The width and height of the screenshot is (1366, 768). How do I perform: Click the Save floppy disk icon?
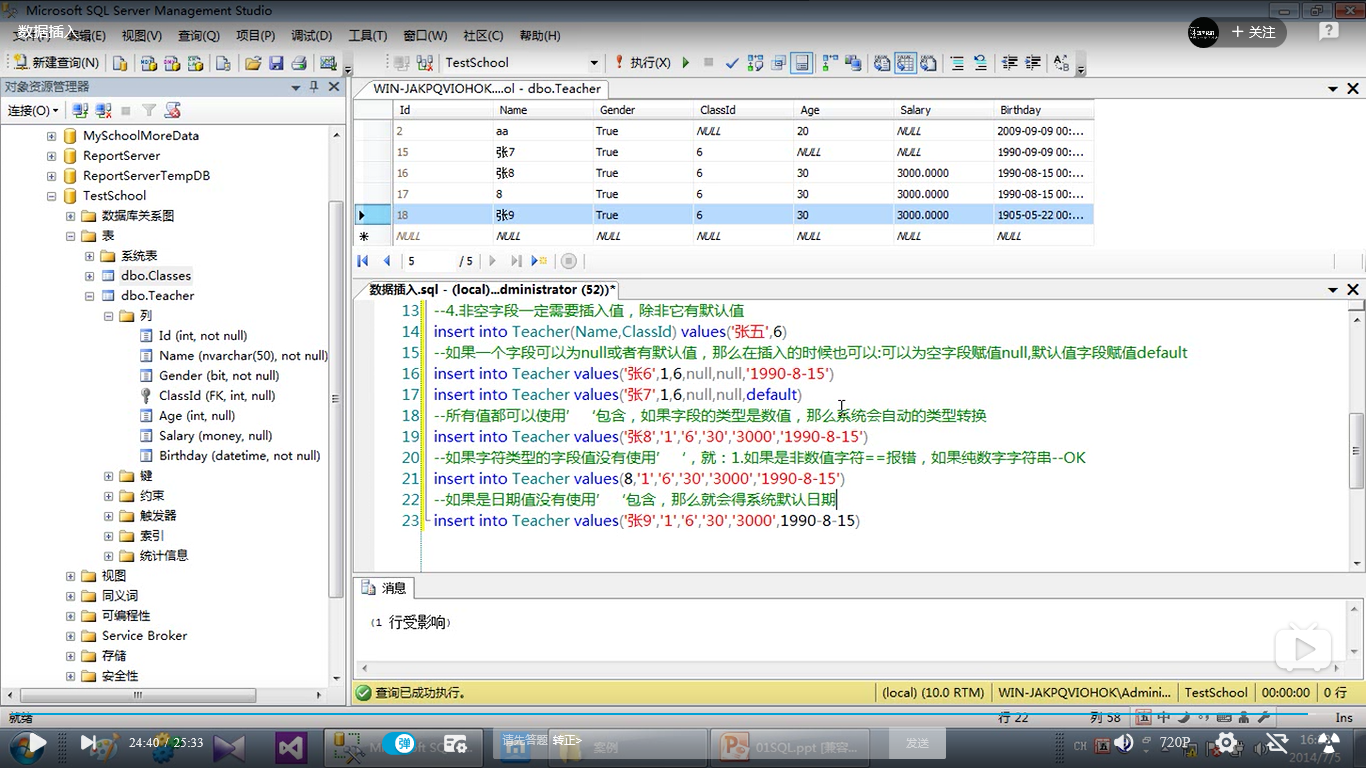click(x=276, y=63)
